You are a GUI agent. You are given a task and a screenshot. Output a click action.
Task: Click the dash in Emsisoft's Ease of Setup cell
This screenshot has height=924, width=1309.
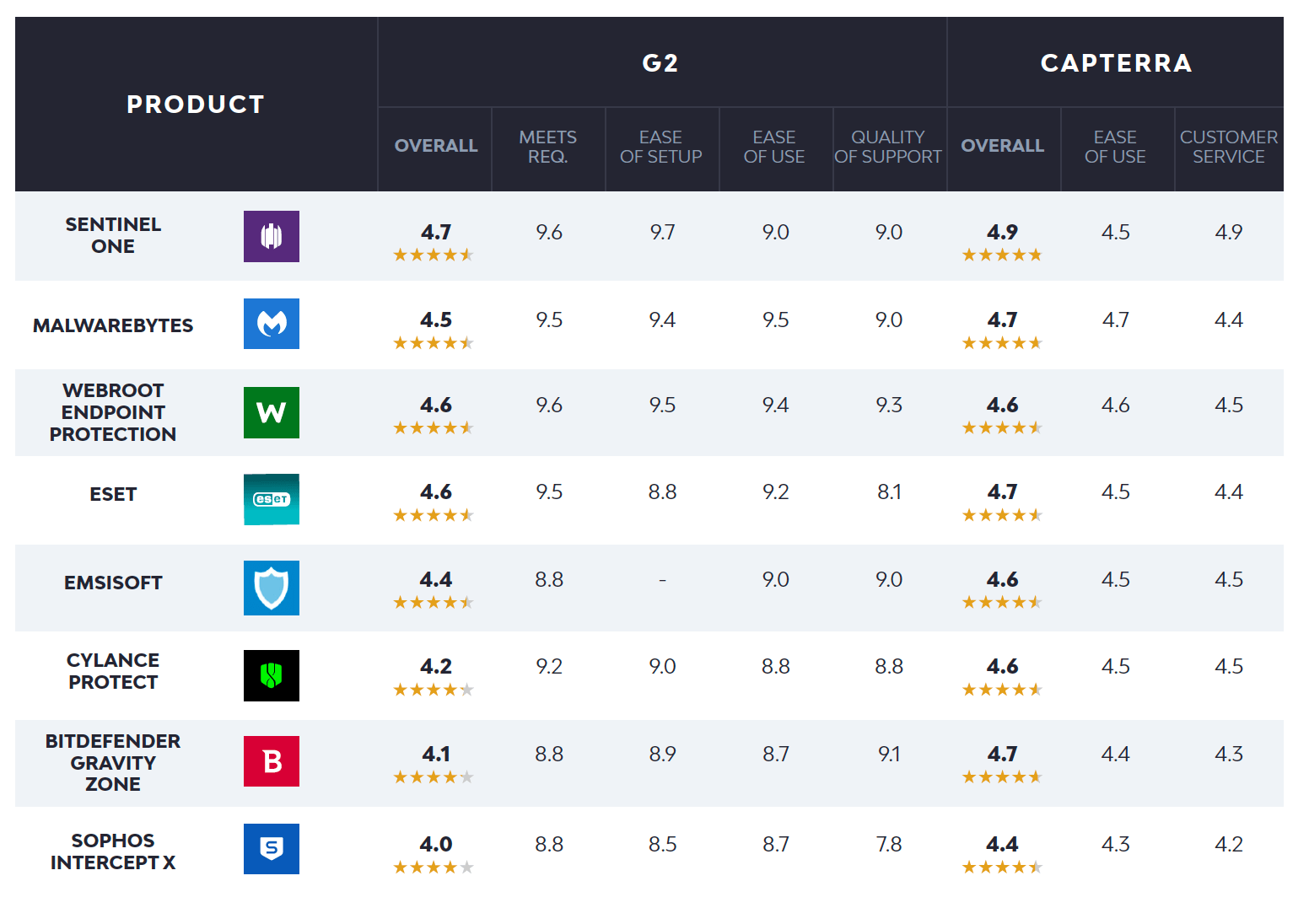(662, 579)
